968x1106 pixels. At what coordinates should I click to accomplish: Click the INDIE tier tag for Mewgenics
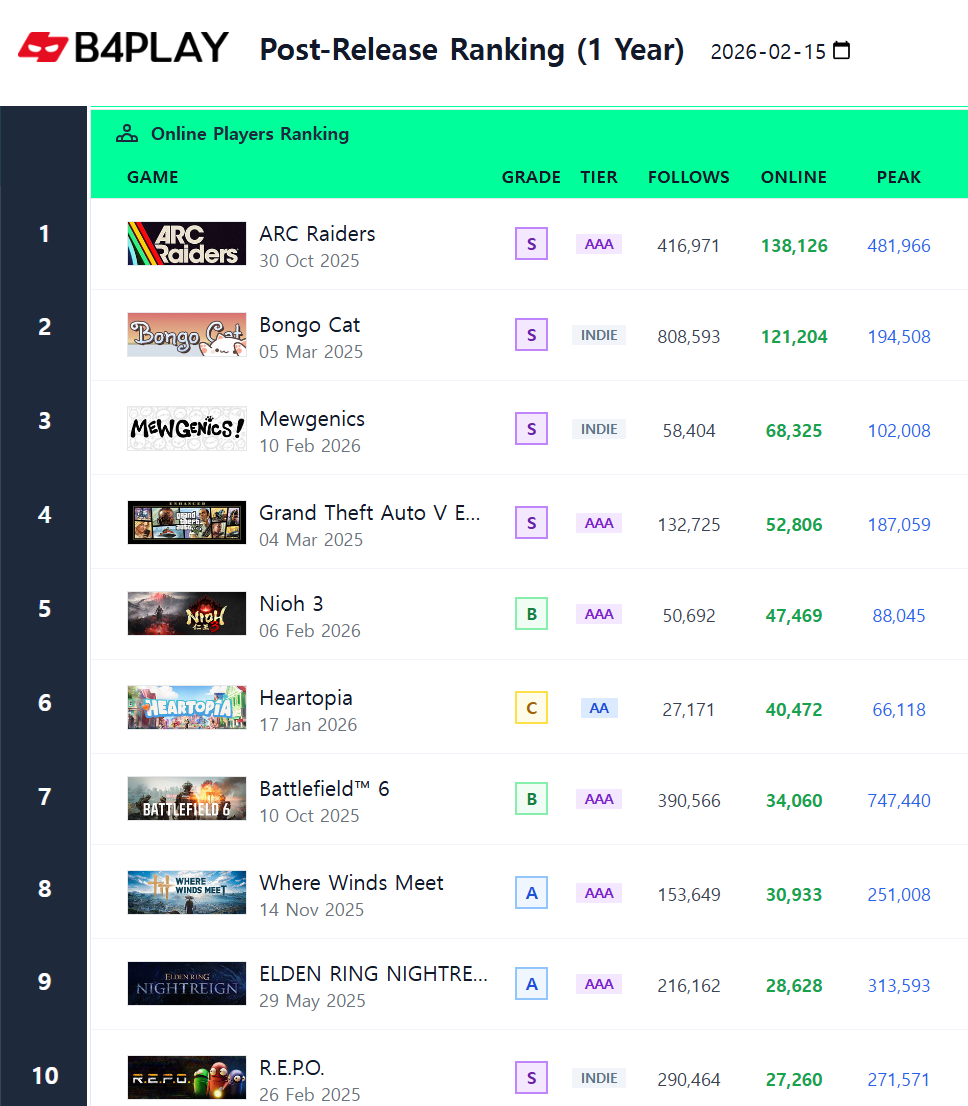pos(599,429)
